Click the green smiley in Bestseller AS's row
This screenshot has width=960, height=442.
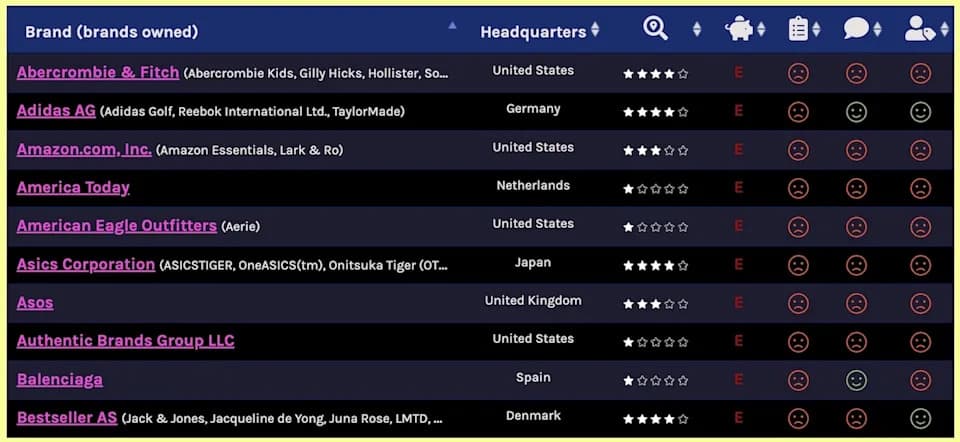point(920,418)
